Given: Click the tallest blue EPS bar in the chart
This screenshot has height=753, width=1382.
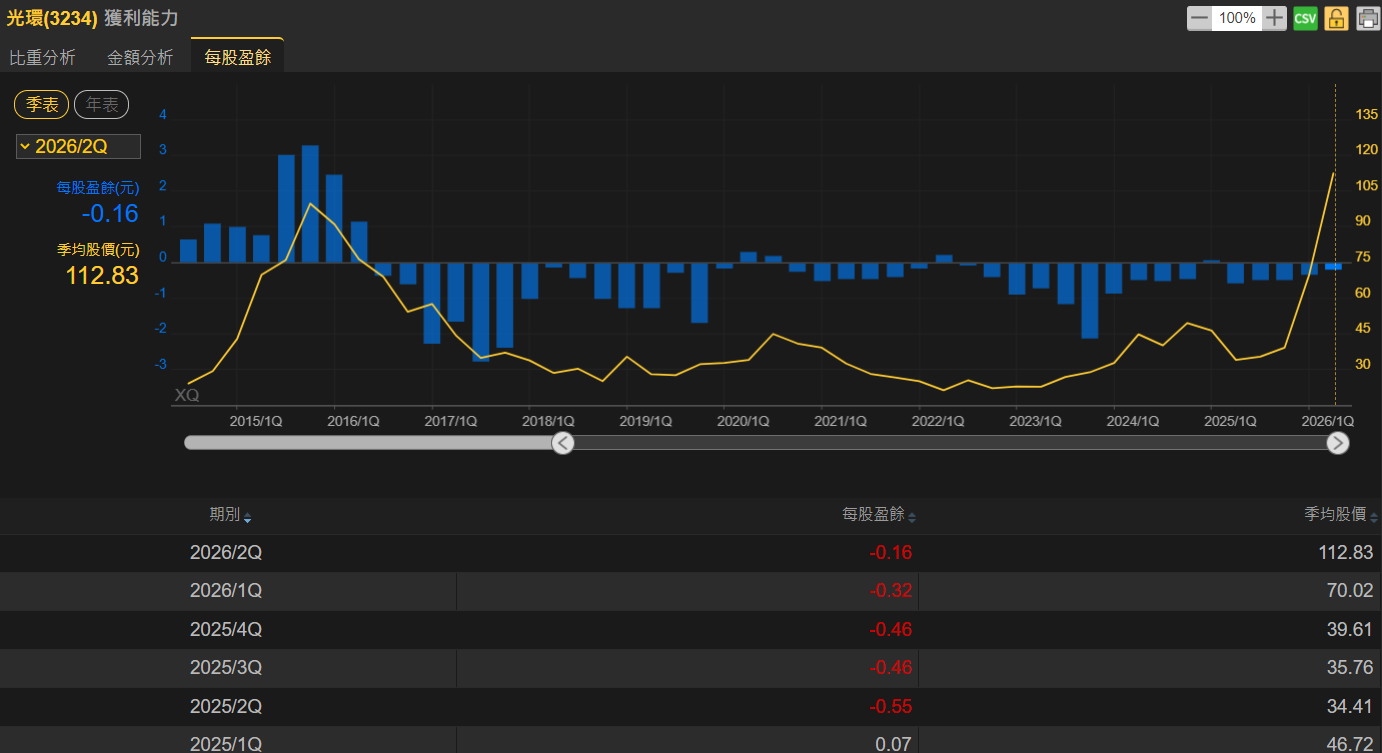Looking at the screenshot, I should [x=310, y=204].
